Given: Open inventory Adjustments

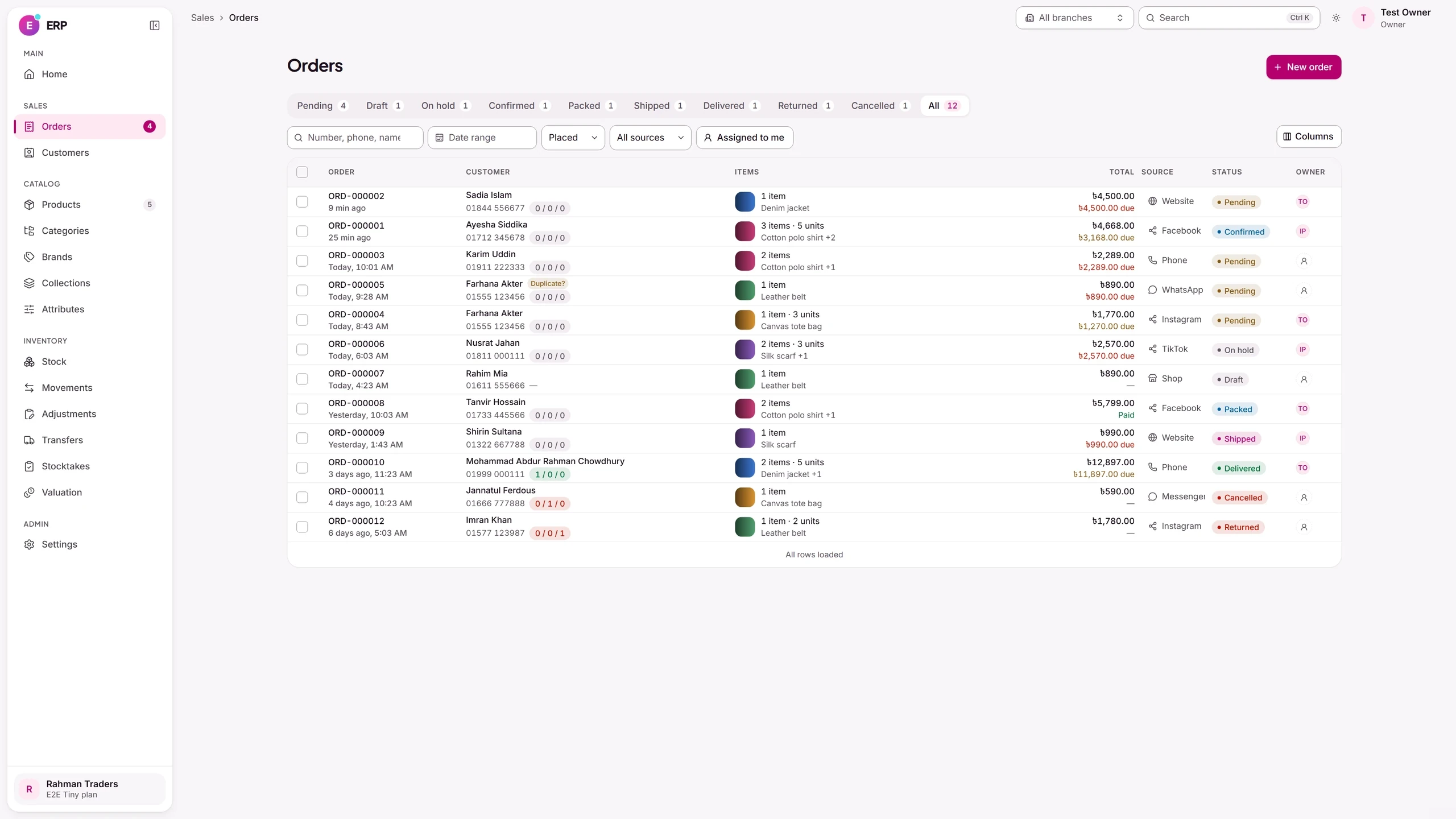Looking at the screenshot, I should pyautogui.click(x=90, y=414).
